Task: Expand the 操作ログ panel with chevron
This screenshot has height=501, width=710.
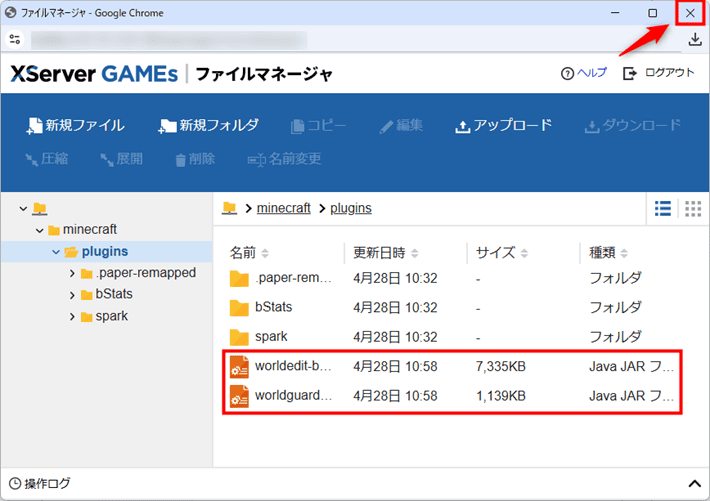Action: (694, 484)
